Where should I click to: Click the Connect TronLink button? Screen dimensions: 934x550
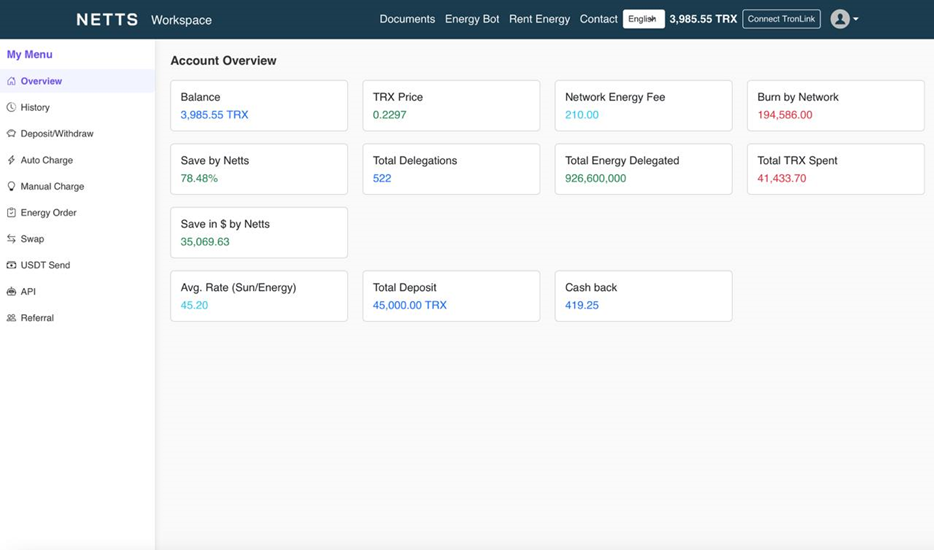tap(781, 19)
